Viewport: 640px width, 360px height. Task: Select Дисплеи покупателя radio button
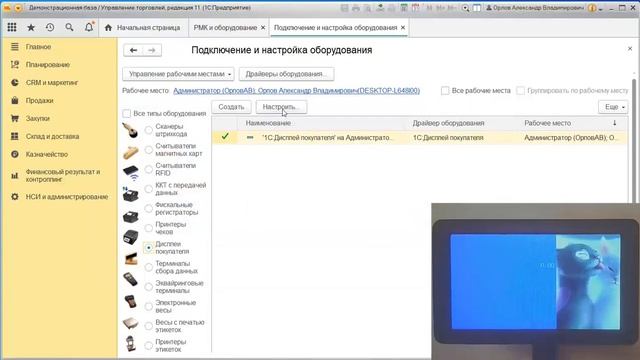(149, 248)
